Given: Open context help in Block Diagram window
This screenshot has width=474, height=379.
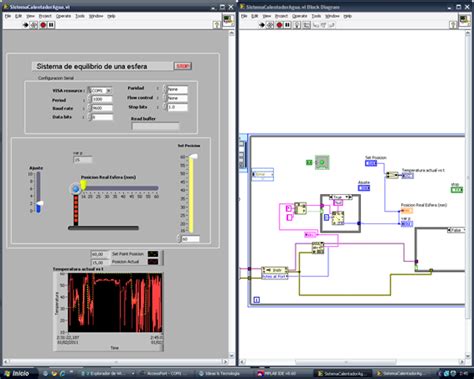Looking at the screenshot, I should click(x=453, y=25).
